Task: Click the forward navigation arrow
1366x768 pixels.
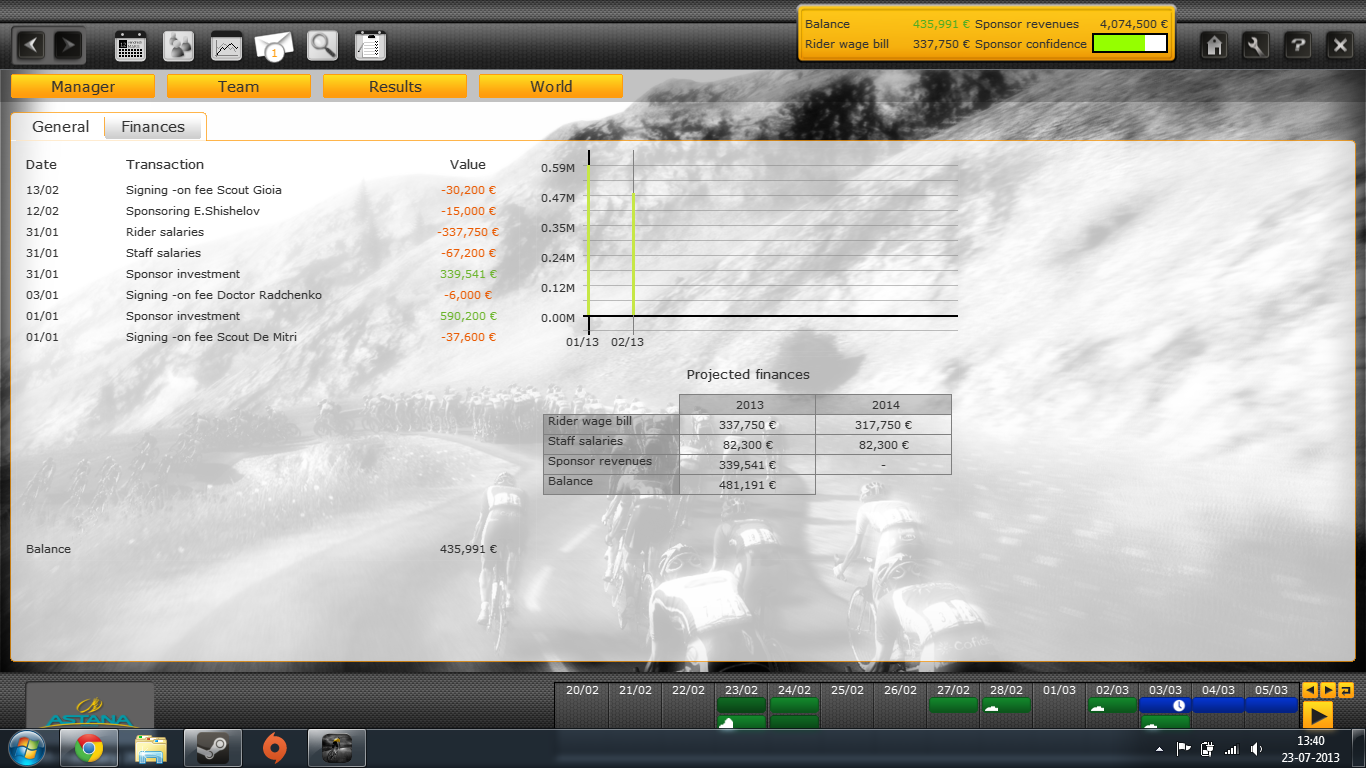Action: coord(68,45)
